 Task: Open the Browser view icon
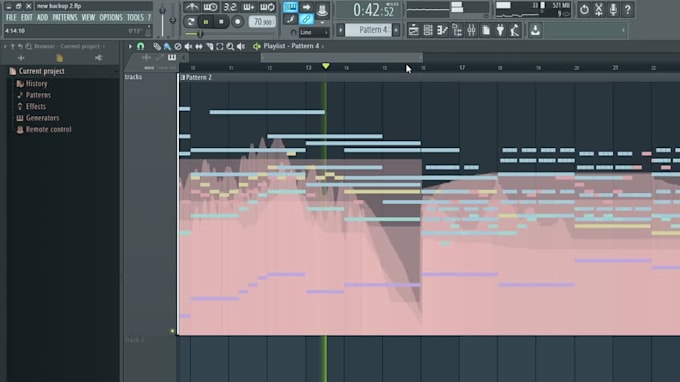[457, 30]
